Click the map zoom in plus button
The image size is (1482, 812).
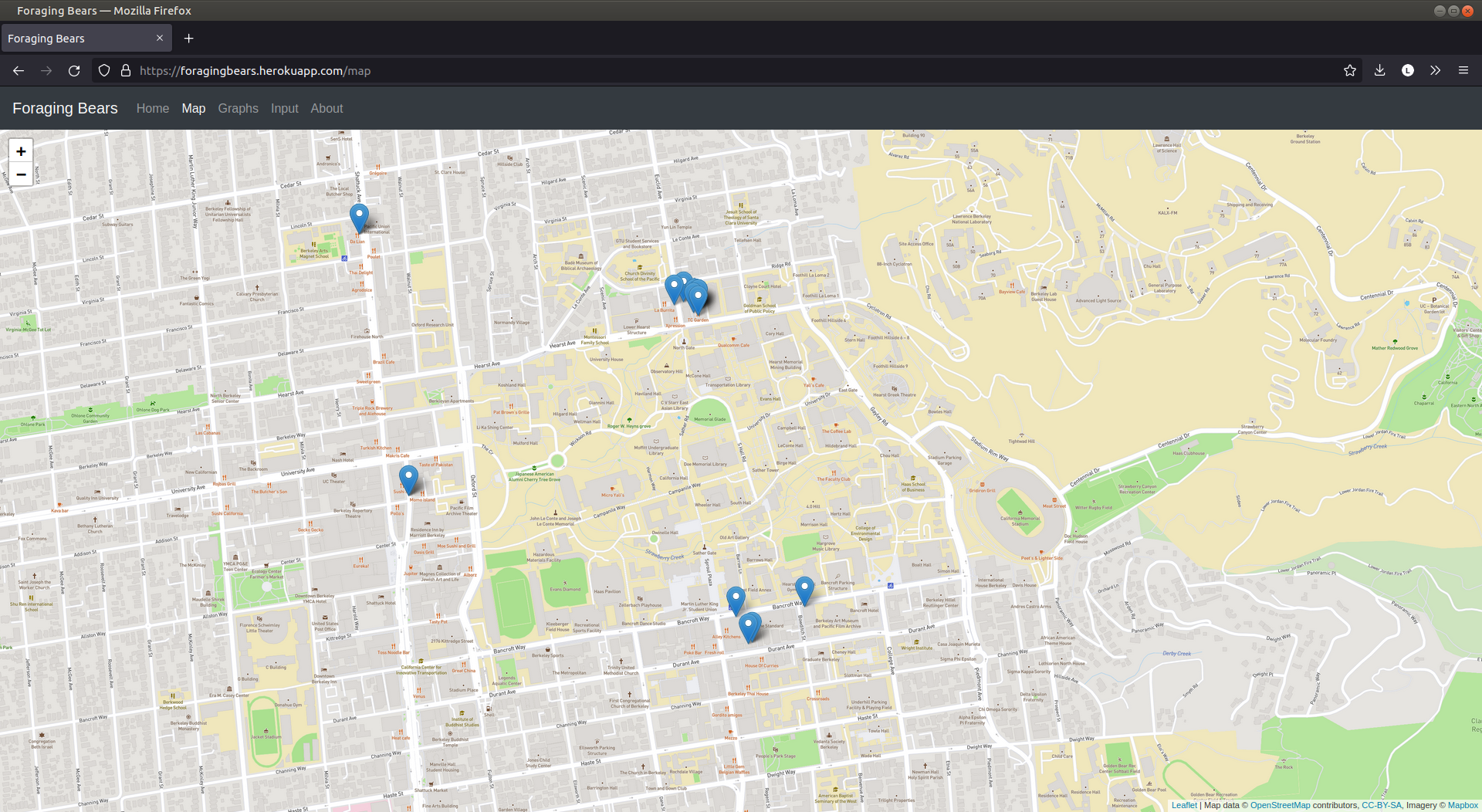(x=21, y=151)
